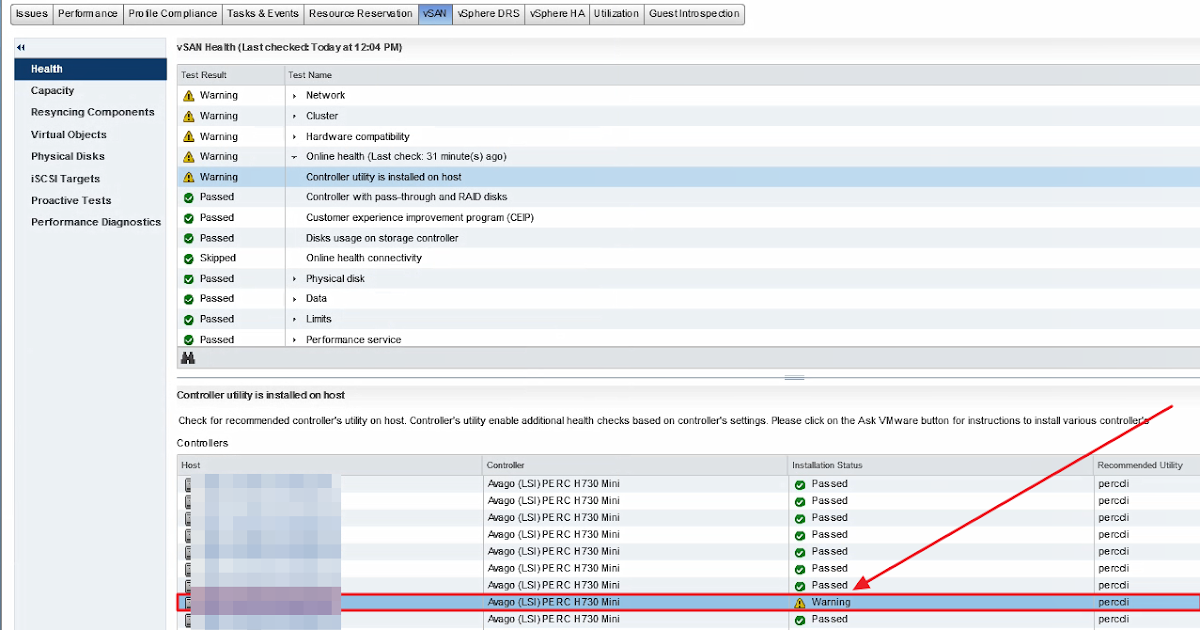This screenshot has height=630, width=1200.
Task: Click the host icon in the first Controllers row
Action: 188,483
